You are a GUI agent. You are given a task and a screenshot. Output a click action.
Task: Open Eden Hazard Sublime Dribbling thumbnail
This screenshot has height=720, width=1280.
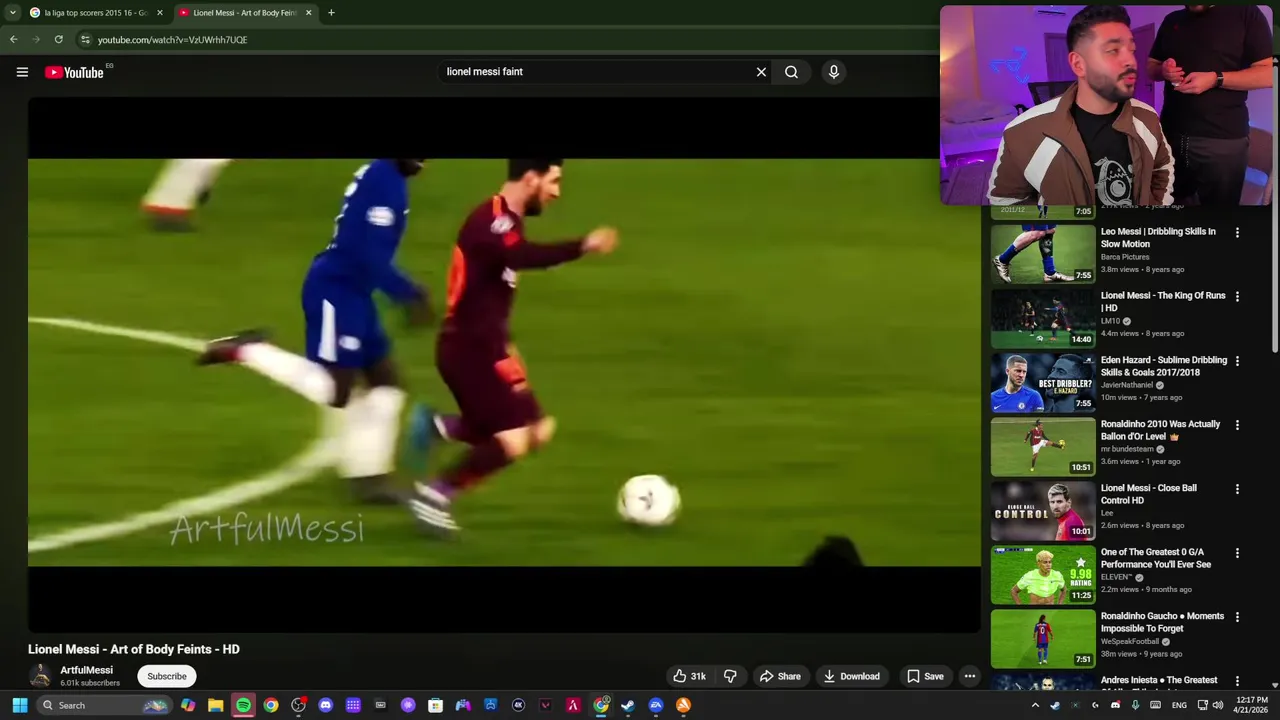[x=1043, y=382]
